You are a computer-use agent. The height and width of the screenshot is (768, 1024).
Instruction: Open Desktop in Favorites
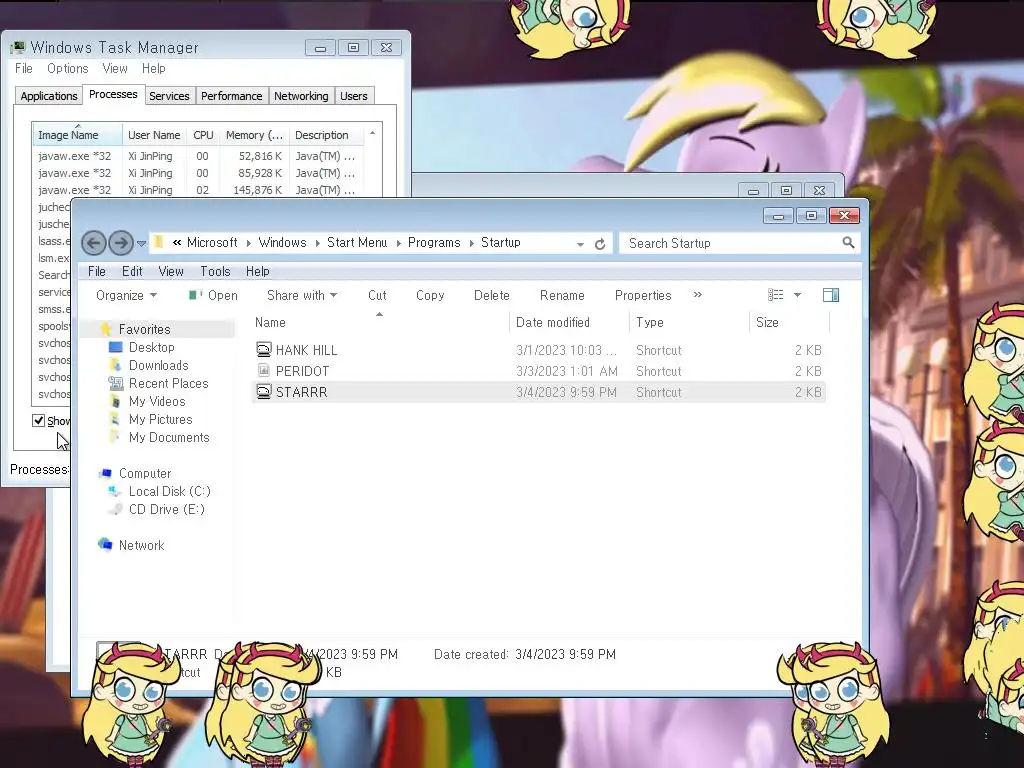(152, 347)
